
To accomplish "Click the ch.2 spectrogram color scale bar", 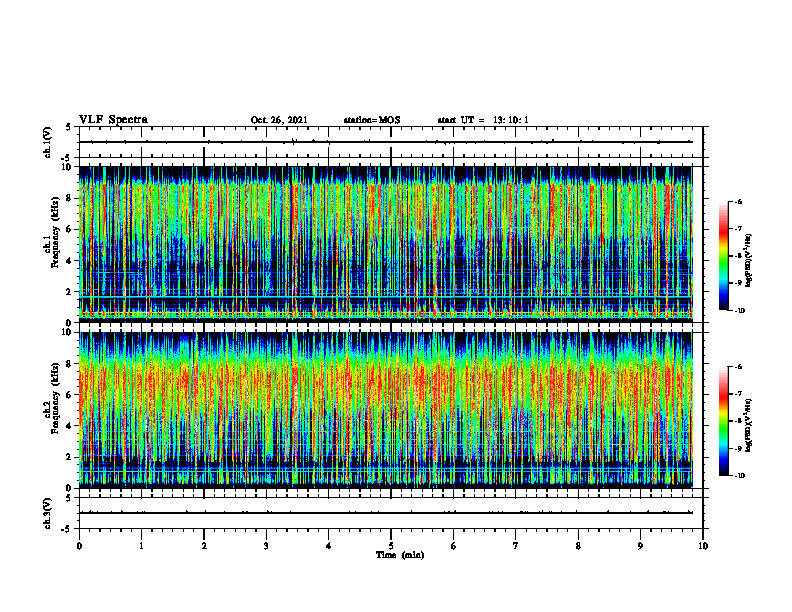I will [723, 421].
